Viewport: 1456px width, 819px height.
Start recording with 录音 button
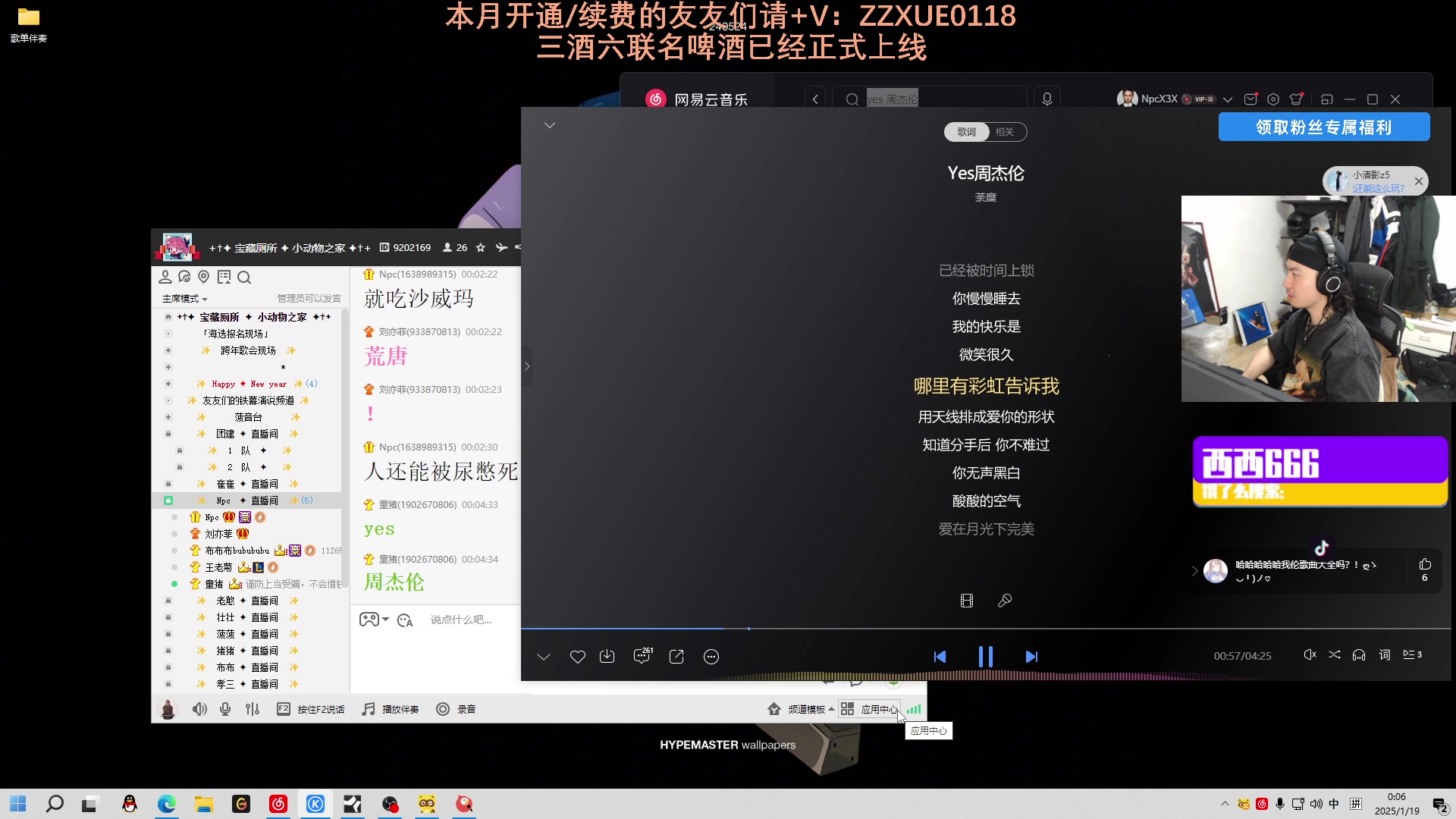pos(456,709)
